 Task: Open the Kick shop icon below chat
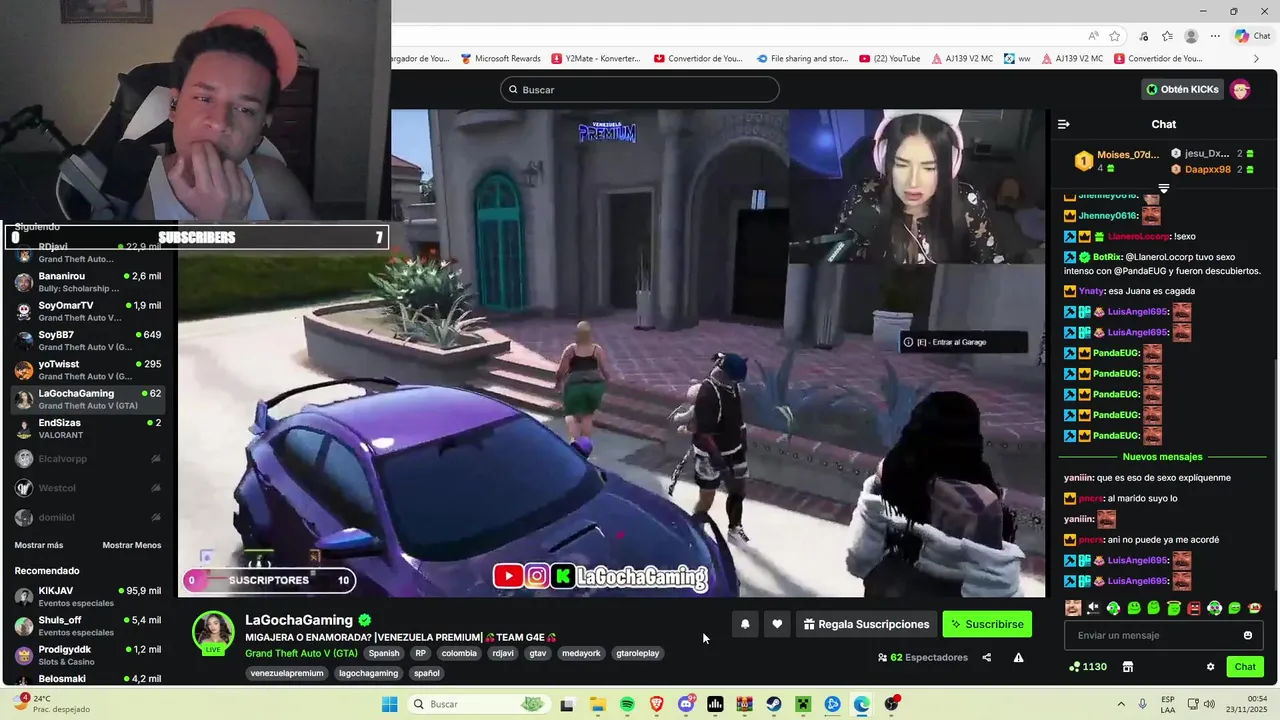[1128, 667]
